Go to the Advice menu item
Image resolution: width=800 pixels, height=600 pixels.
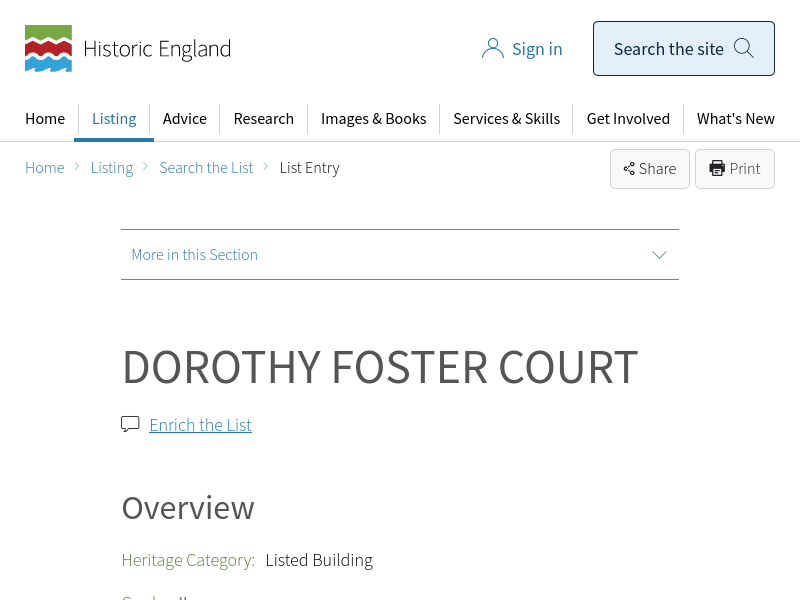click(185, 118)
